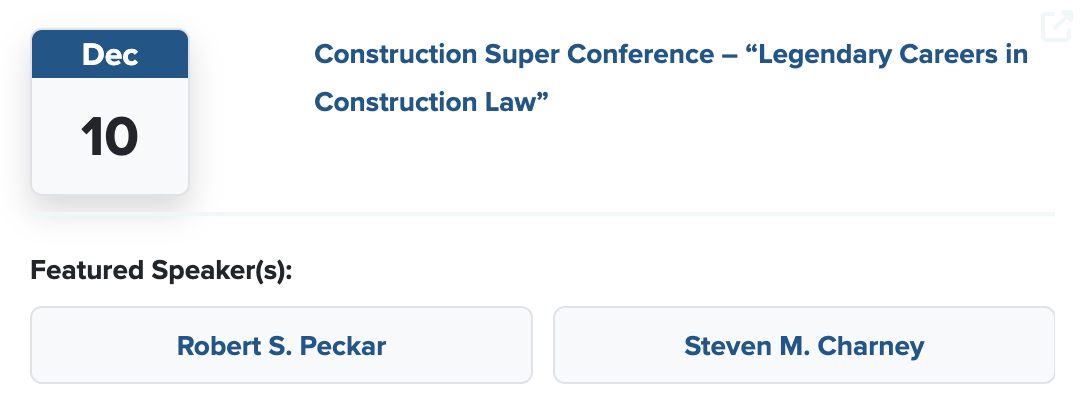Select the blue "Dec" month header
This screenshot has height=412, width=1080.
(x=110, y=55)
